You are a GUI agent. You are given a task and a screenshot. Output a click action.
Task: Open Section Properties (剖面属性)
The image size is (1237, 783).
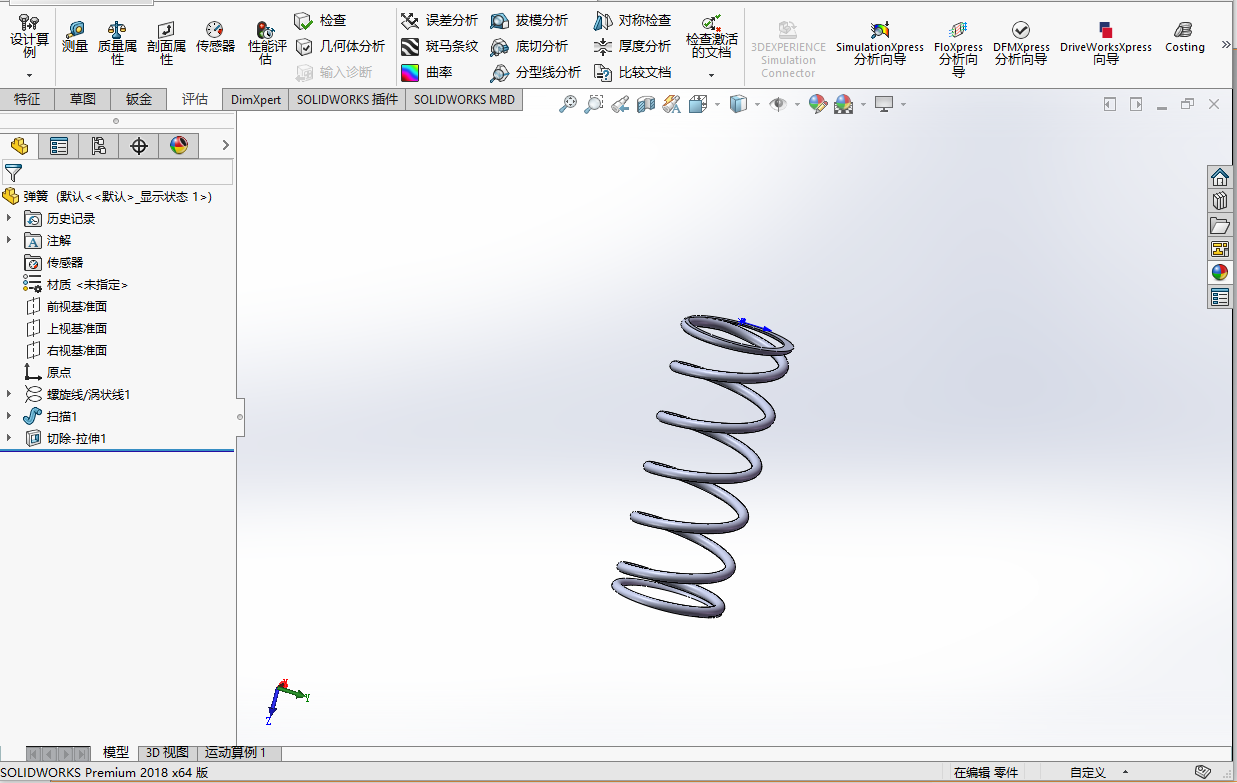click(166, 42)
